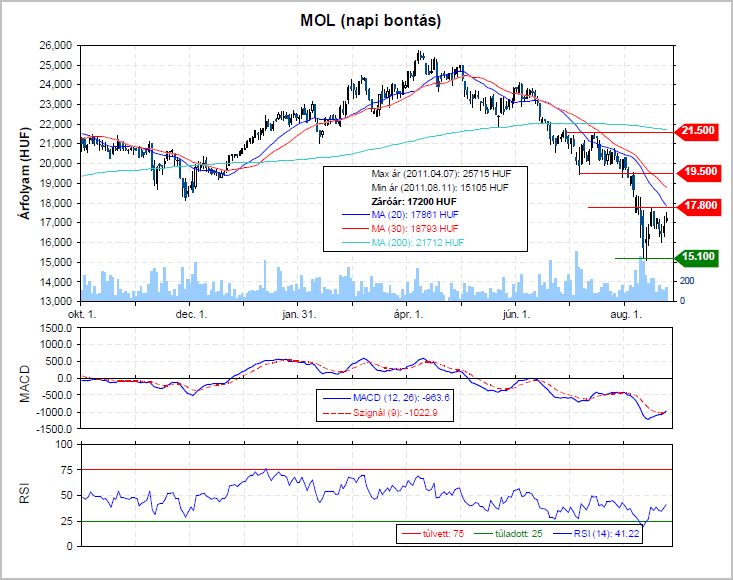
Task: Click the 1500.0 MACD axis label
Action: click(56, 328)
